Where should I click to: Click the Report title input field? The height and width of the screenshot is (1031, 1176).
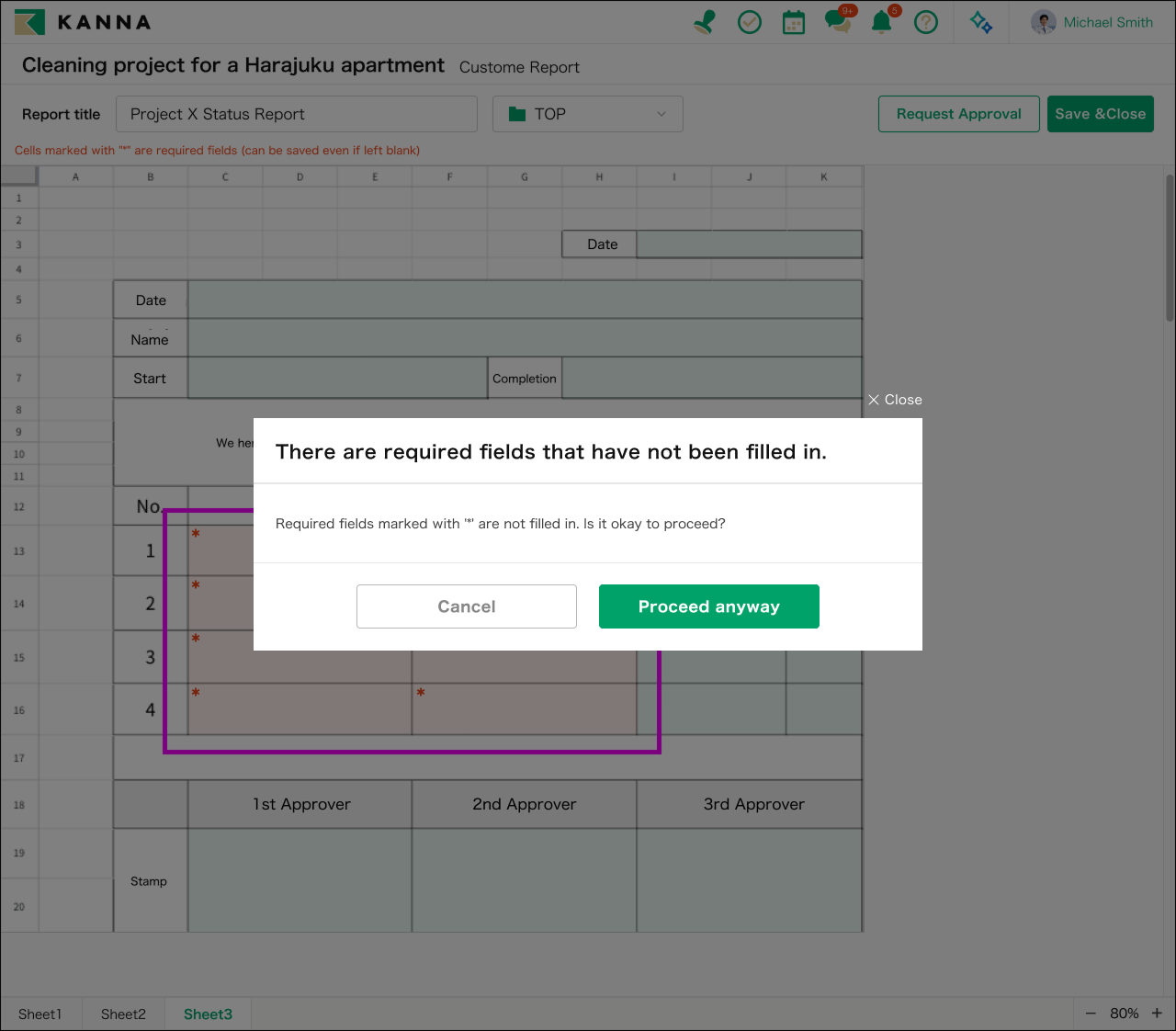point(296,114)
